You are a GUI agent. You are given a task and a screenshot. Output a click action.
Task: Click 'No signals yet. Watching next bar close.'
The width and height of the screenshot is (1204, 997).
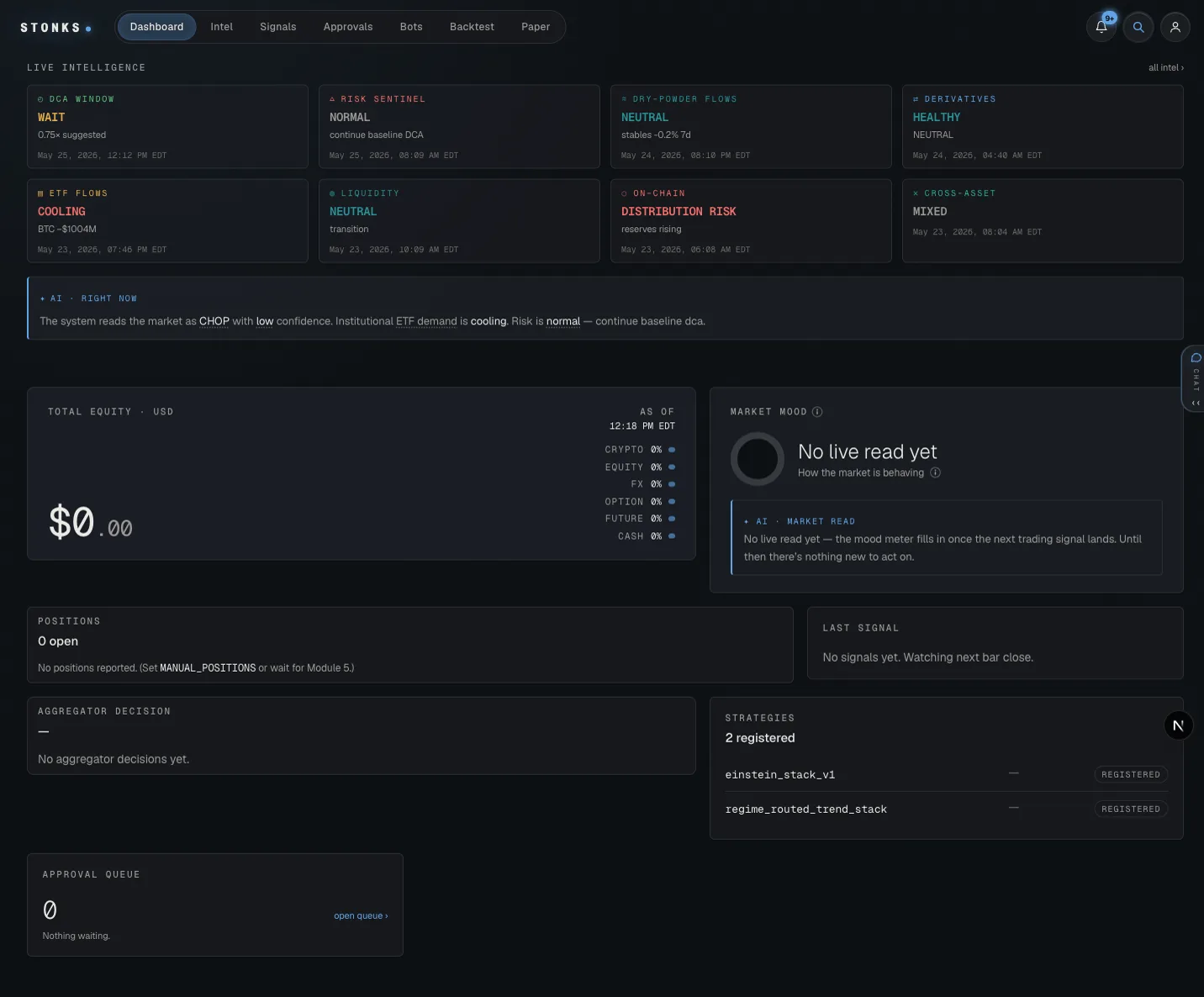(x=928, y=657)
